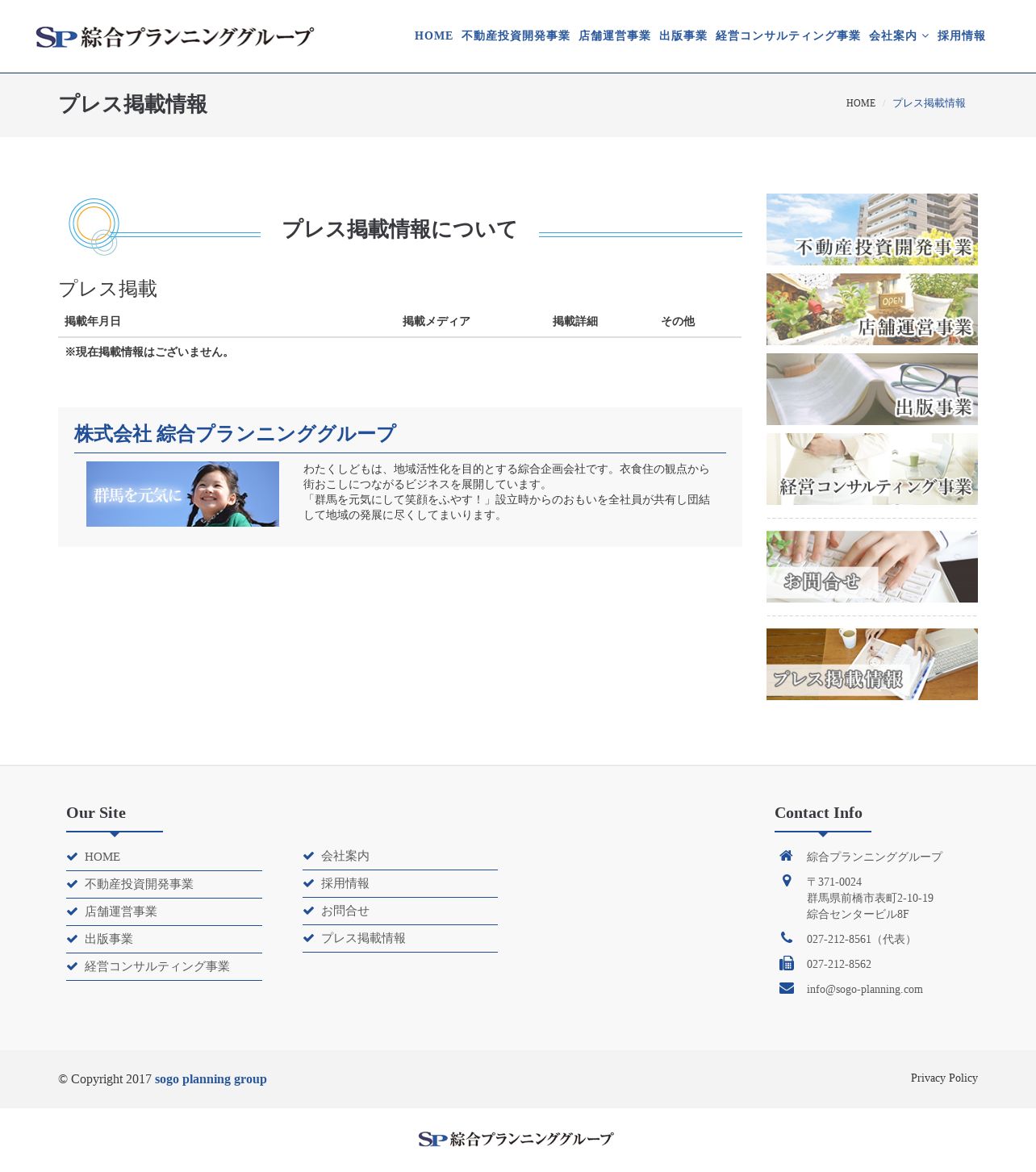Image resolution: width=1036 pixels, height=1172 pixels.
Task: Click the phone handset icon
Action: point(787,937)
